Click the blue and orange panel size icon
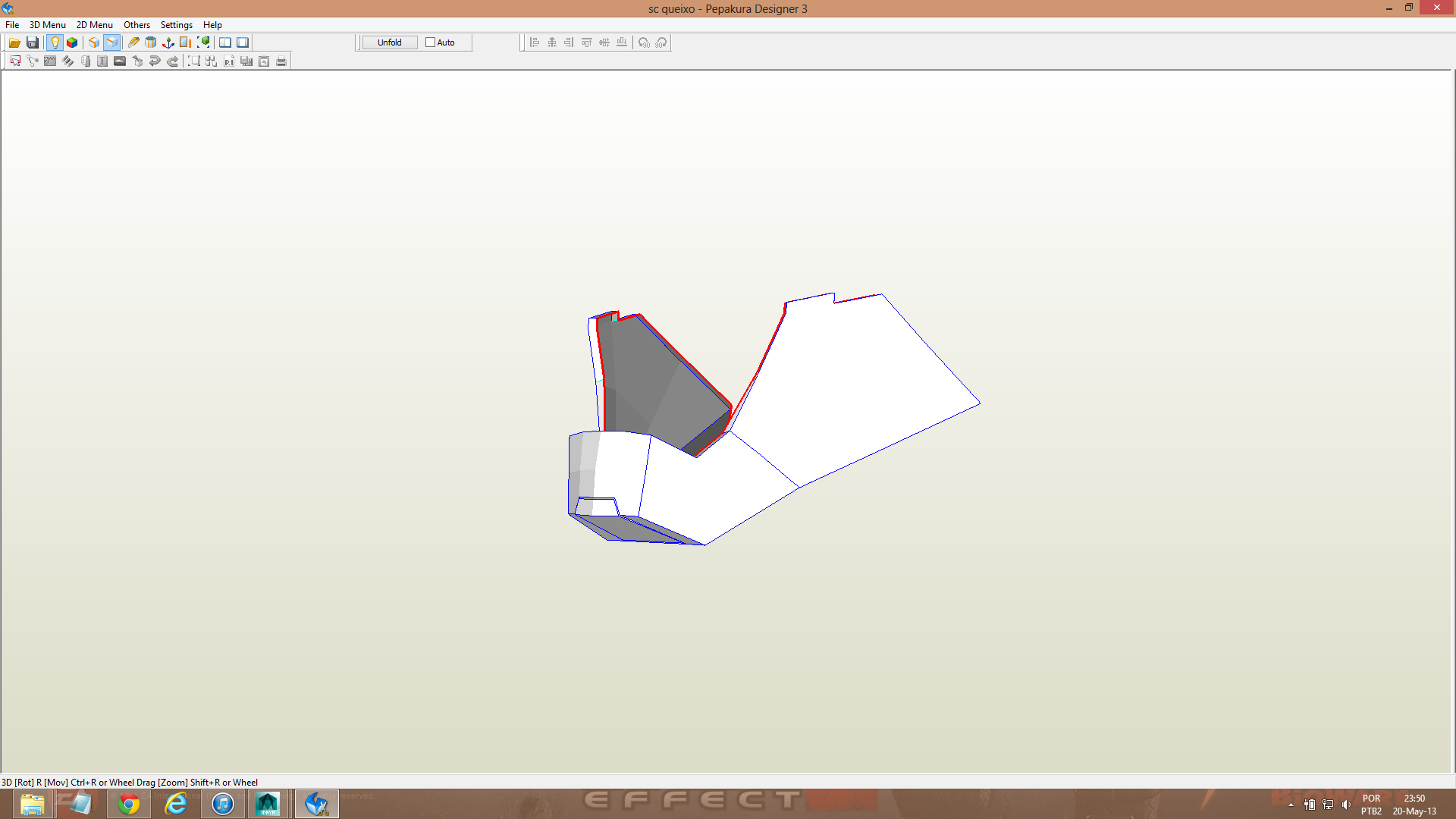 tap(186, 42)
